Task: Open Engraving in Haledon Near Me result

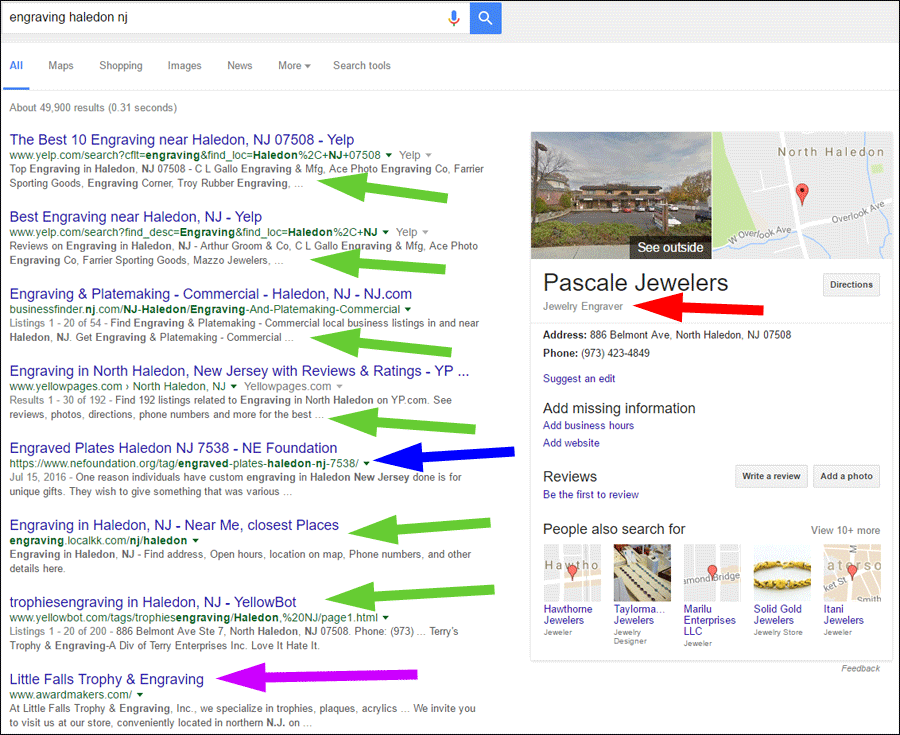Action: (x=174, y=525)
